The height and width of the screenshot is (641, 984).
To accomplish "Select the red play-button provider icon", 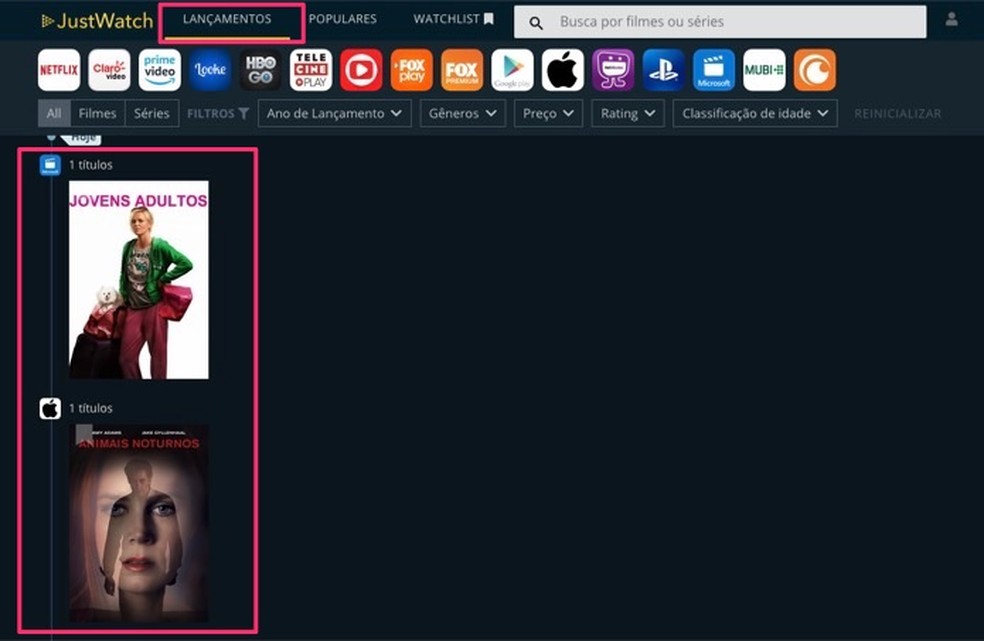I will (361, 70).
